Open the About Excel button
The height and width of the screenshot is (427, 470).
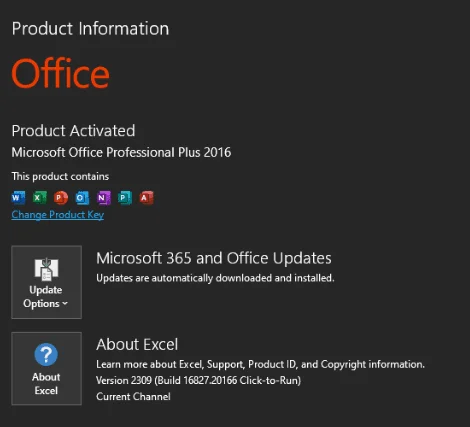[x=46, y=368]
